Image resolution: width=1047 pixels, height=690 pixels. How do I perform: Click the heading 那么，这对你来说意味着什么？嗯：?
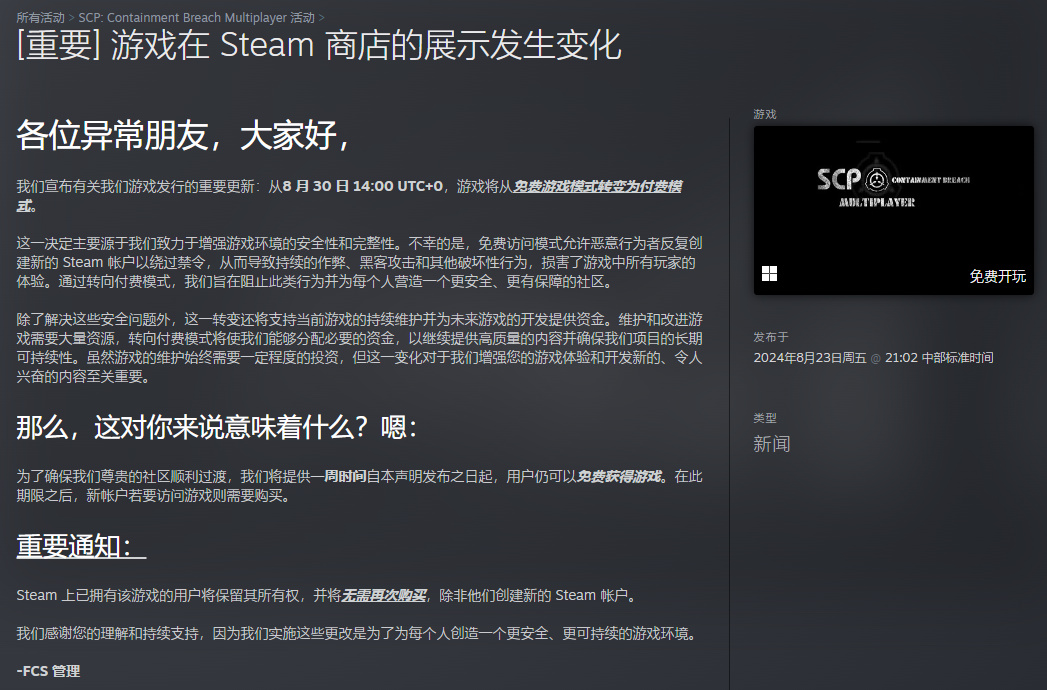coord(217,427)
